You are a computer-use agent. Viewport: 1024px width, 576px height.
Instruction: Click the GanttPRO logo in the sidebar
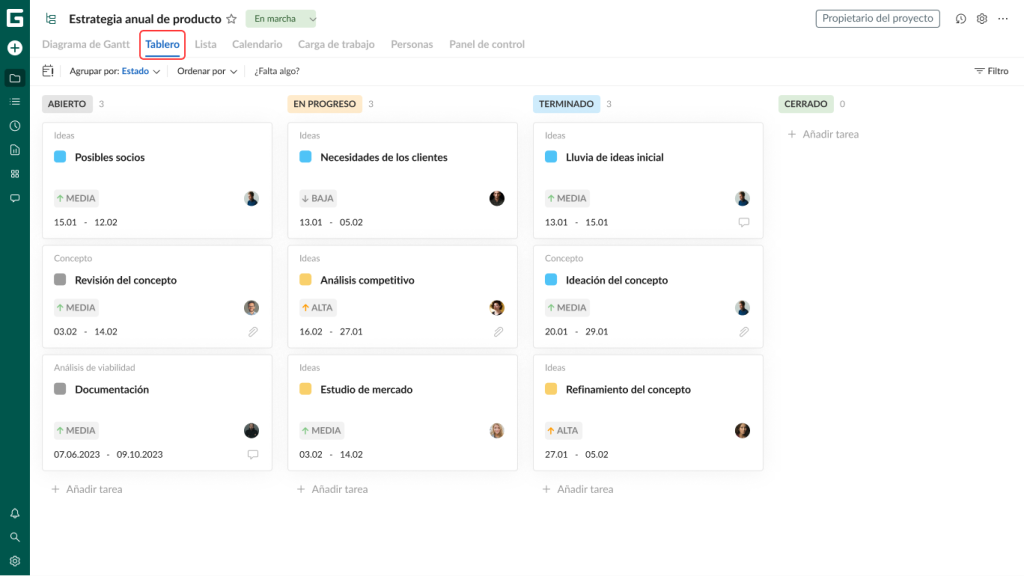(x=14, y=18)
